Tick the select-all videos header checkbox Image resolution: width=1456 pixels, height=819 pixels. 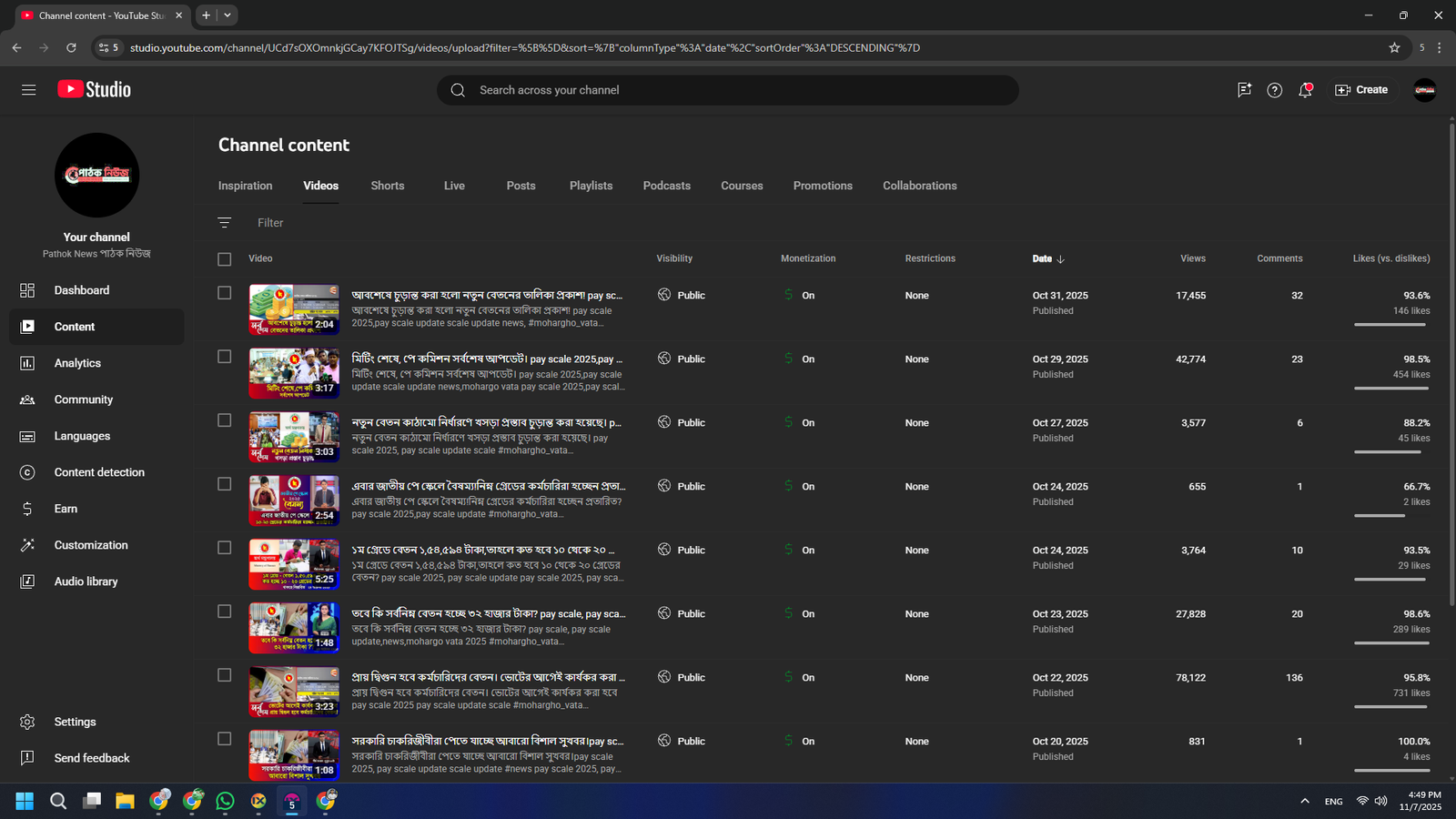tap(225, 259)
